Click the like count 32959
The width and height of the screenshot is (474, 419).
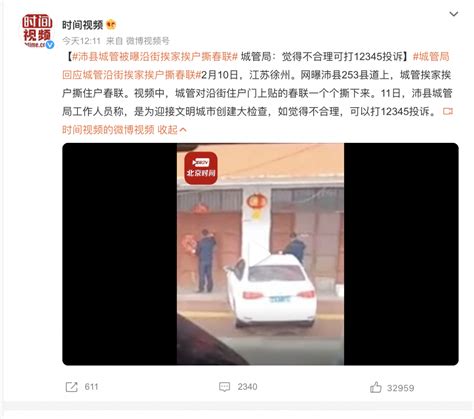click(x=400, y=388)
